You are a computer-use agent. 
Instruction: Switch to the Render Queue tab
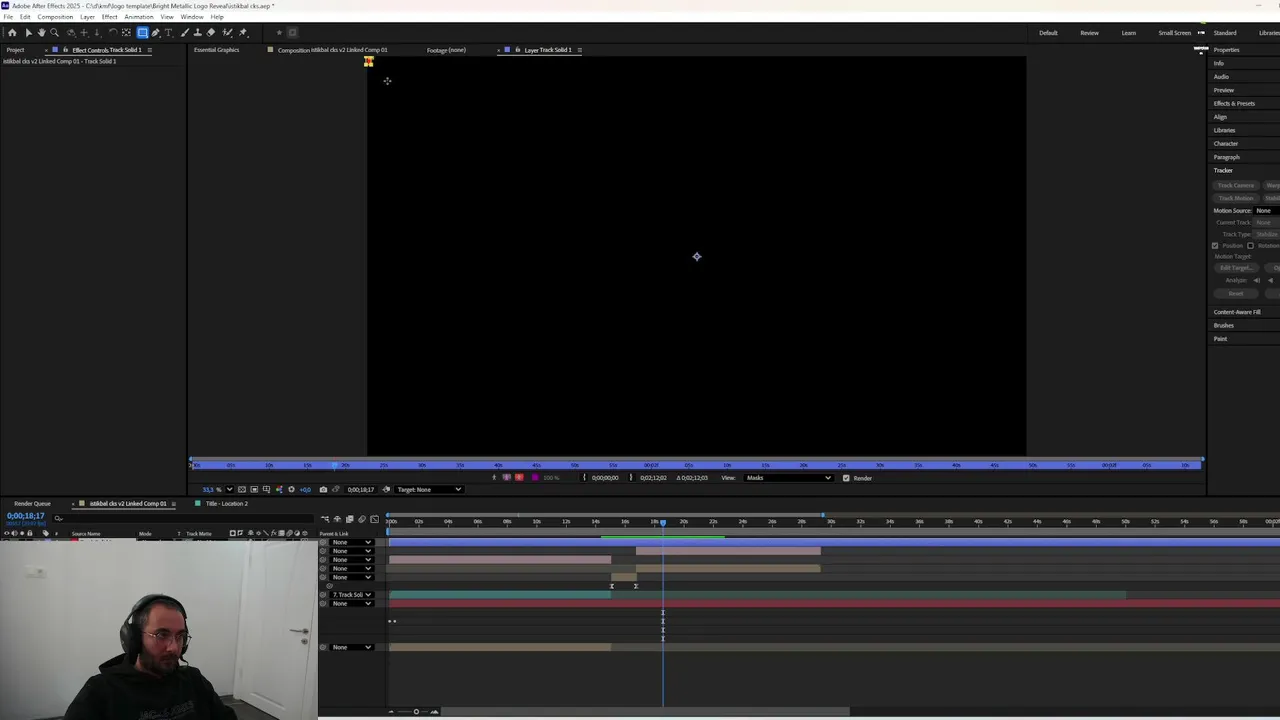tap(32, 503)
